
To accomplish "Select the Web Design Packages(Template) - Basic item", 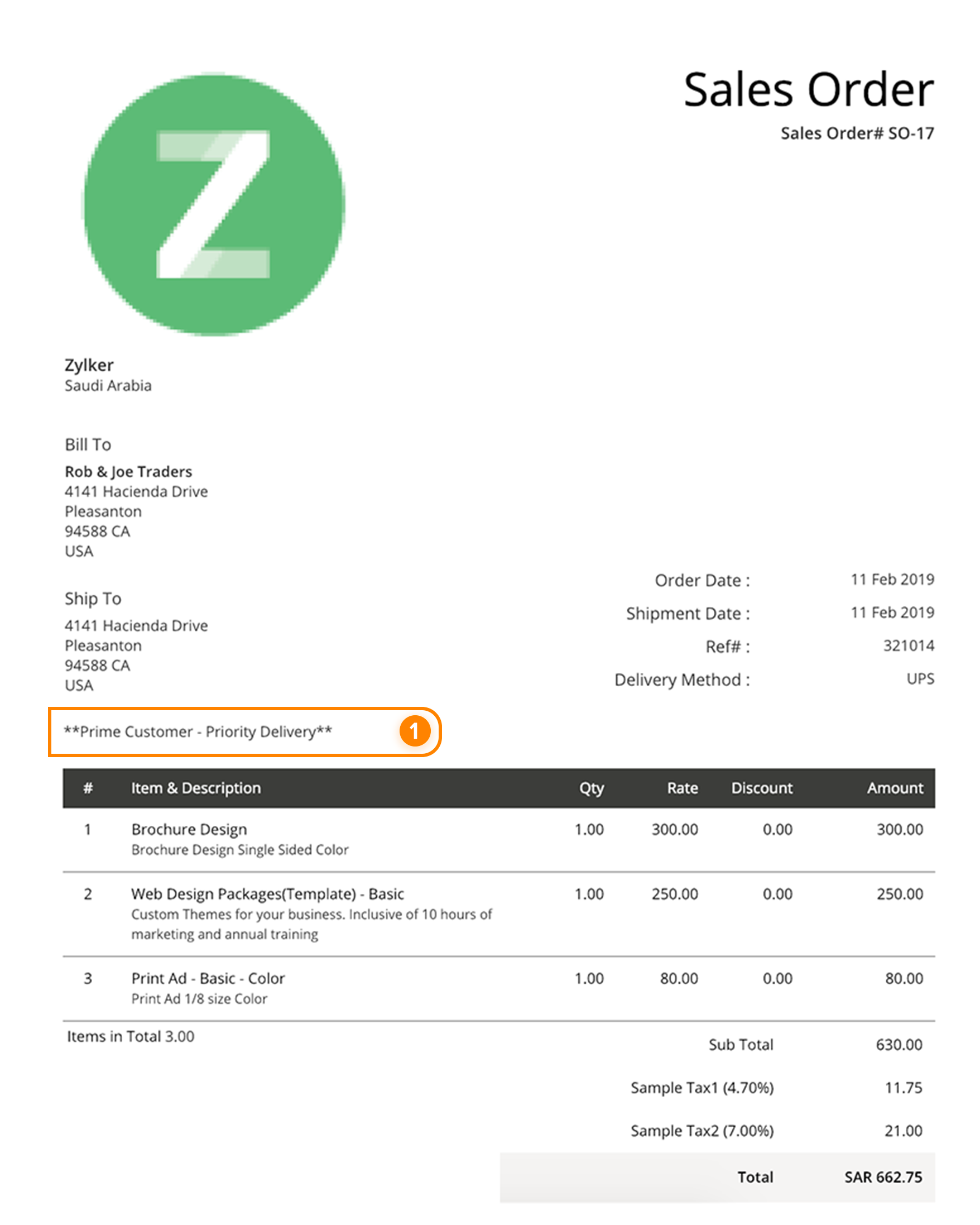I will [267, 894].
